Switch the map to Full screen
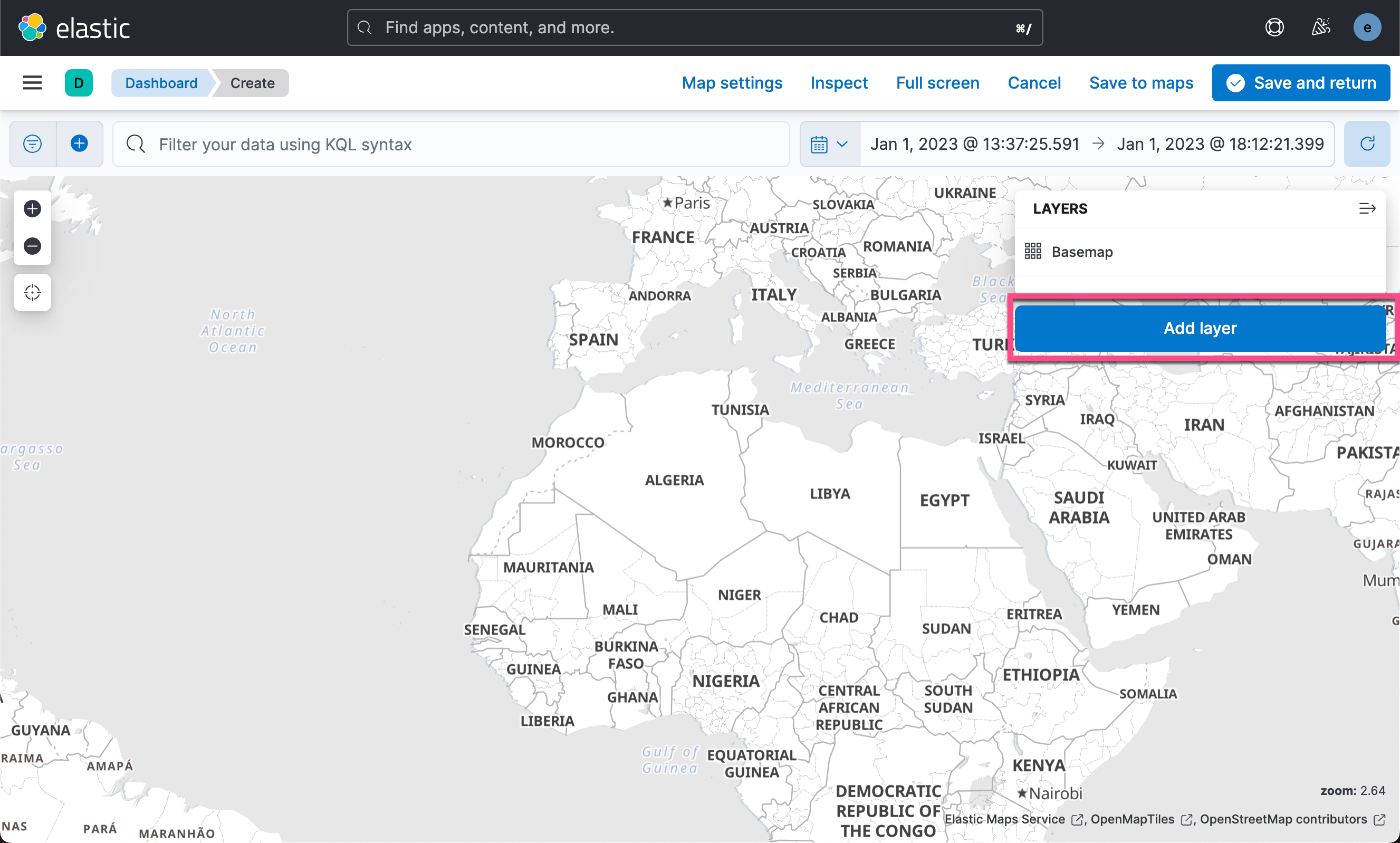Viewport: 1400px width, 843px height. click(937, 83)
